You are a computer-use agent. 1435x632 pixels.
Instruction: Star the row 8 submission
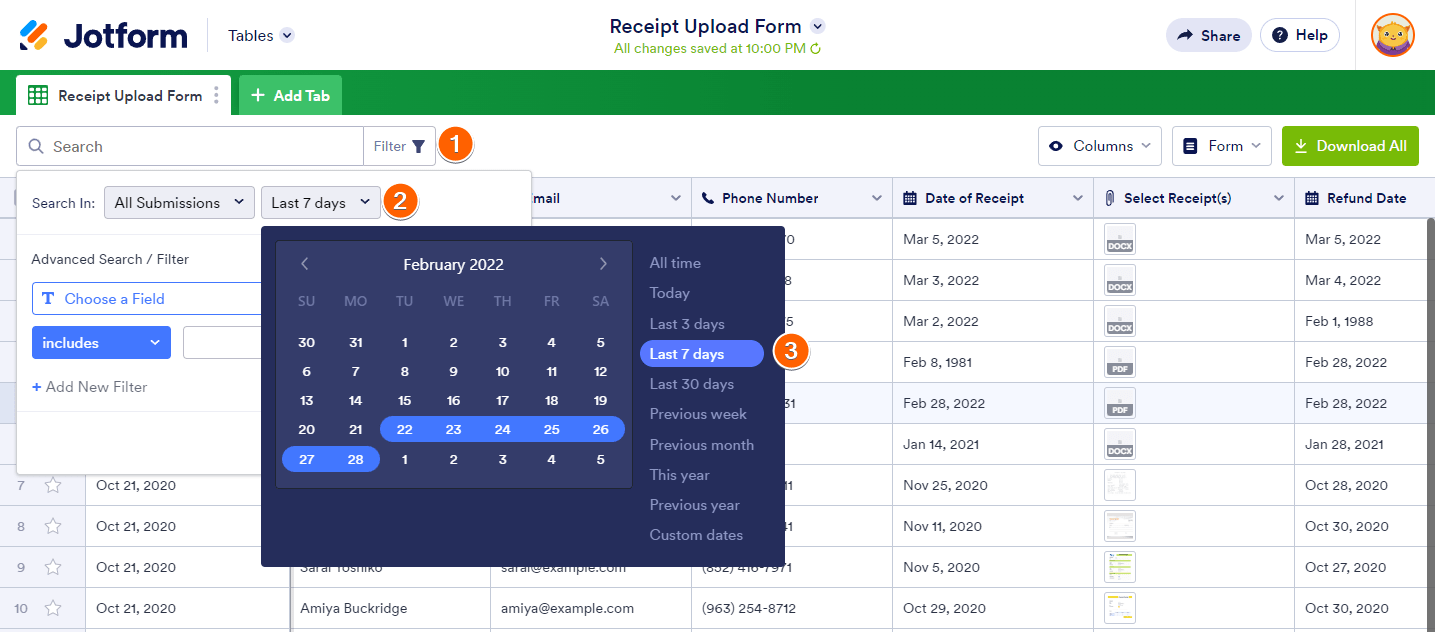point(53,526)
